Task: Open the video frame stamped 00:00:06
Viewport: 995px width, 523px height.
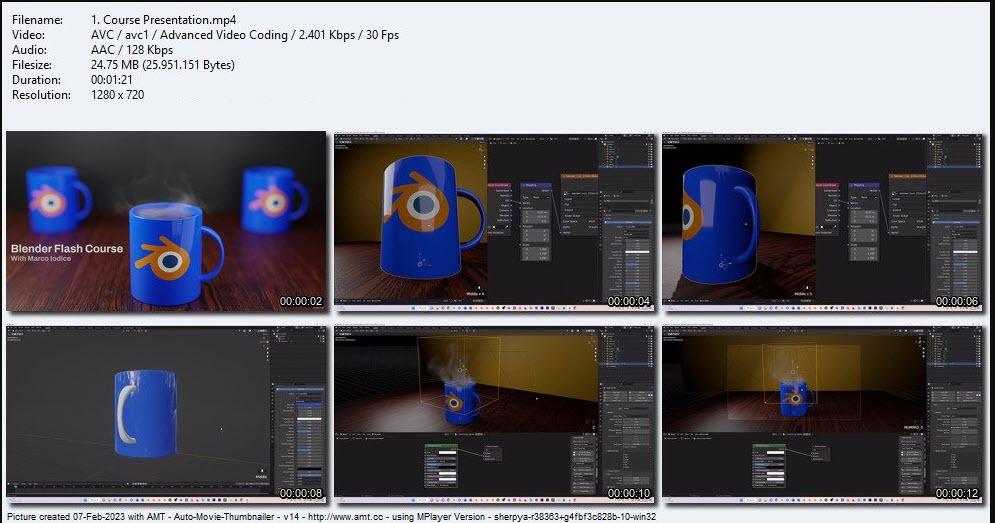Action: click(822, 221)
